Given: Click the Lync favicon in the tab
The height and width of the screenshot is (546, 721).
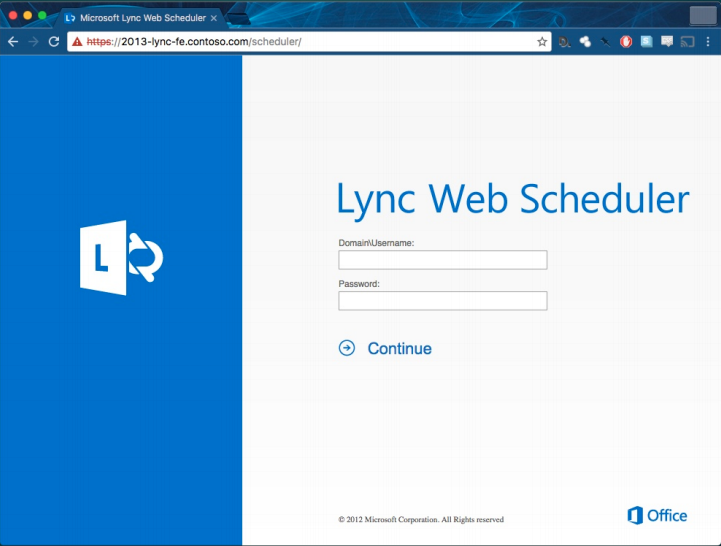Looking at the screenshot, I should tap(70, 18).
